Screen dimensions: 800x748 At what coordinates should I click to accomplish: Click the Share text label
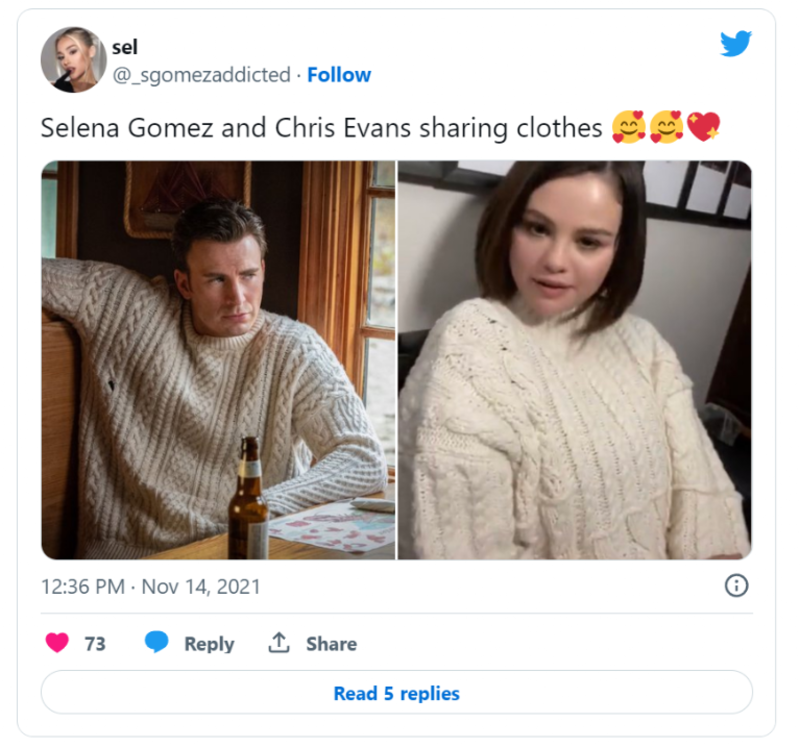pos(331,644)
